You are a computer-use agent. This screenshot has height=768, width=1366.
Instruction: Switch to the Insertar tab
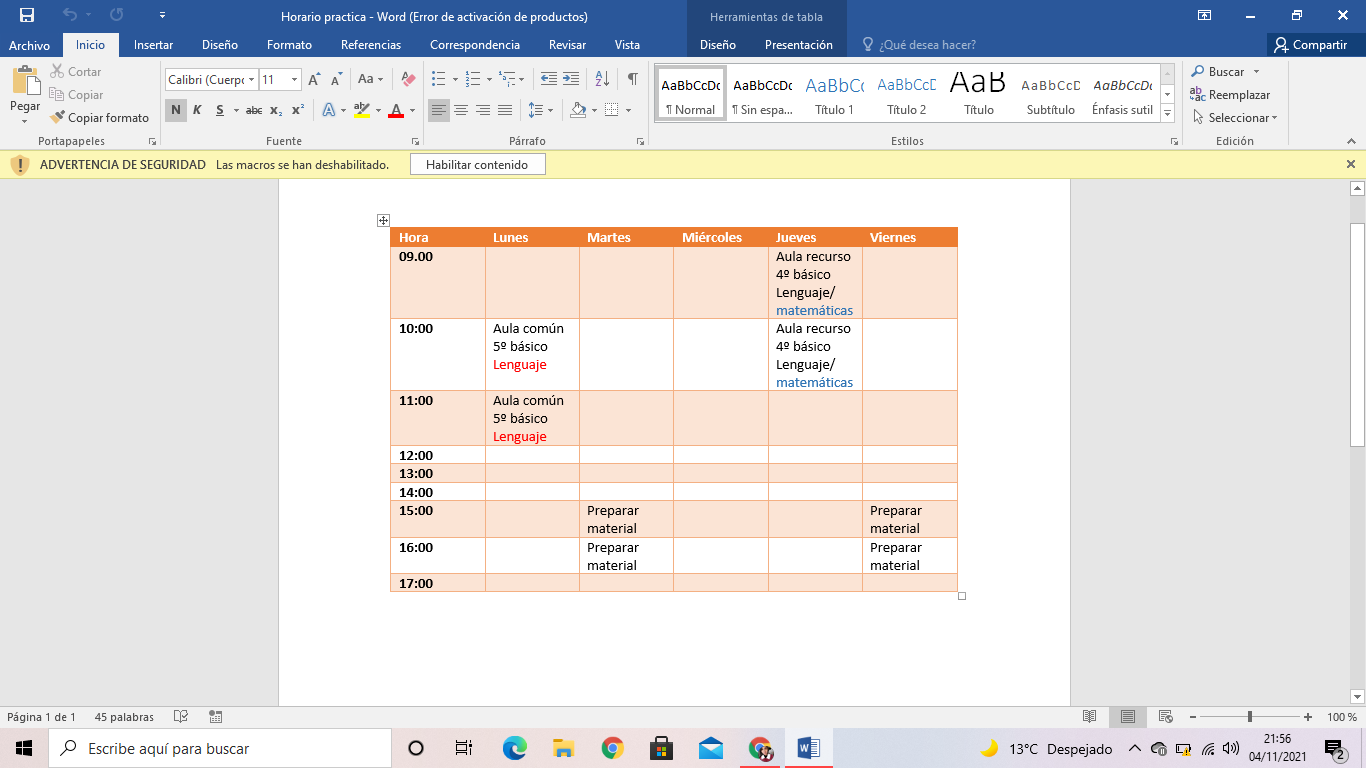pos(153,45)
